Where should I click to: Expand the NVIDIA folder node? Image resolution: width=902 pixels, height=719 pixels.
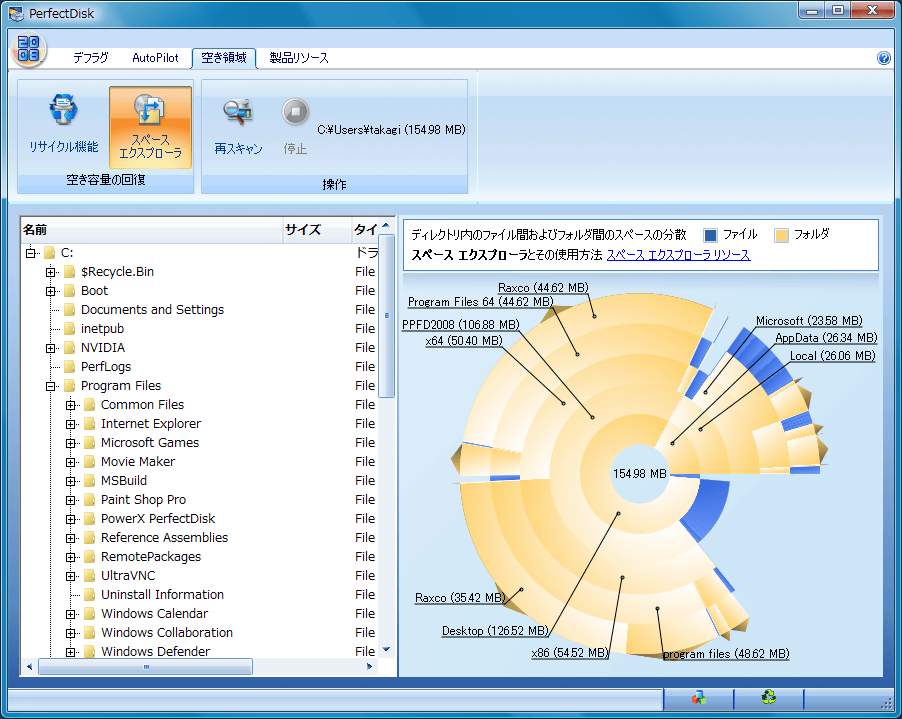pos(51,348)
